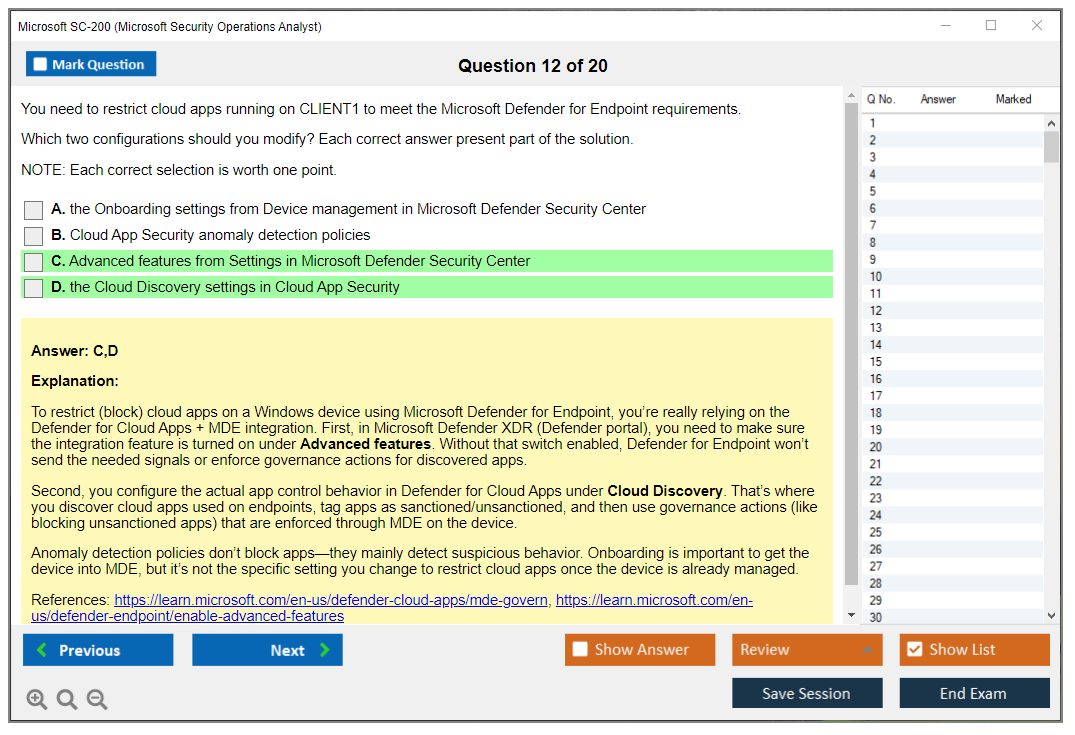Select answer A Onboarding settings checkbox

coord(34,210)
